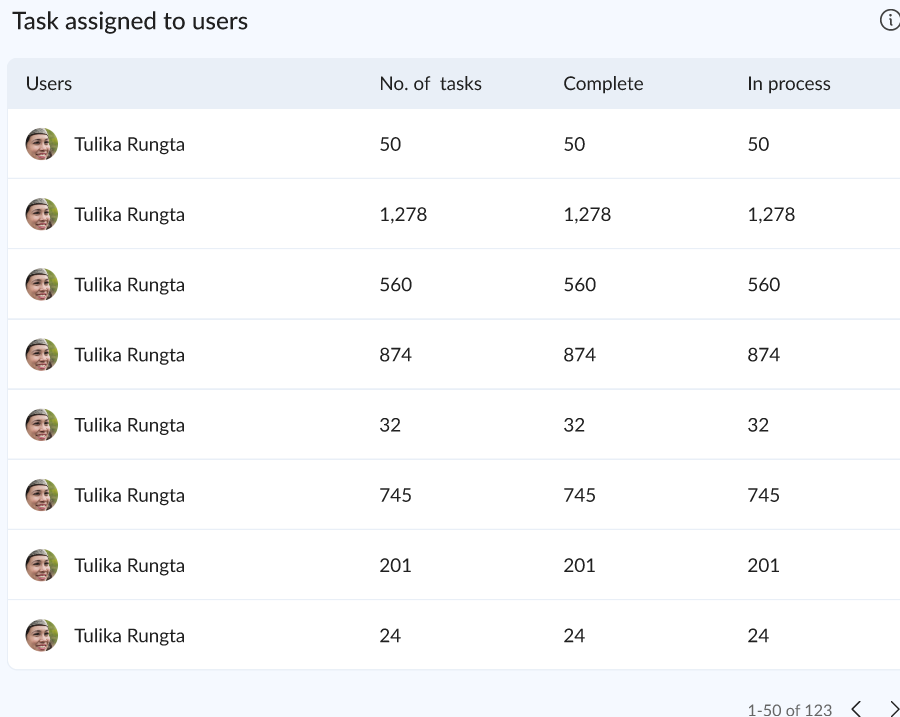Click the In process column header

tap(788, 84)
